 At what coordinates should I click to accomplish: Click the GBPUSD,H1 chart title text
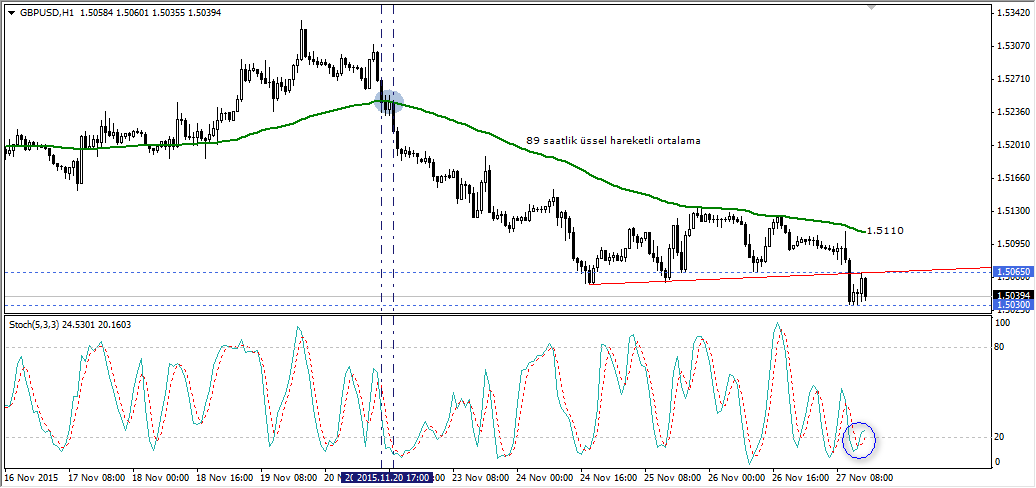click(x=47, y=12)
